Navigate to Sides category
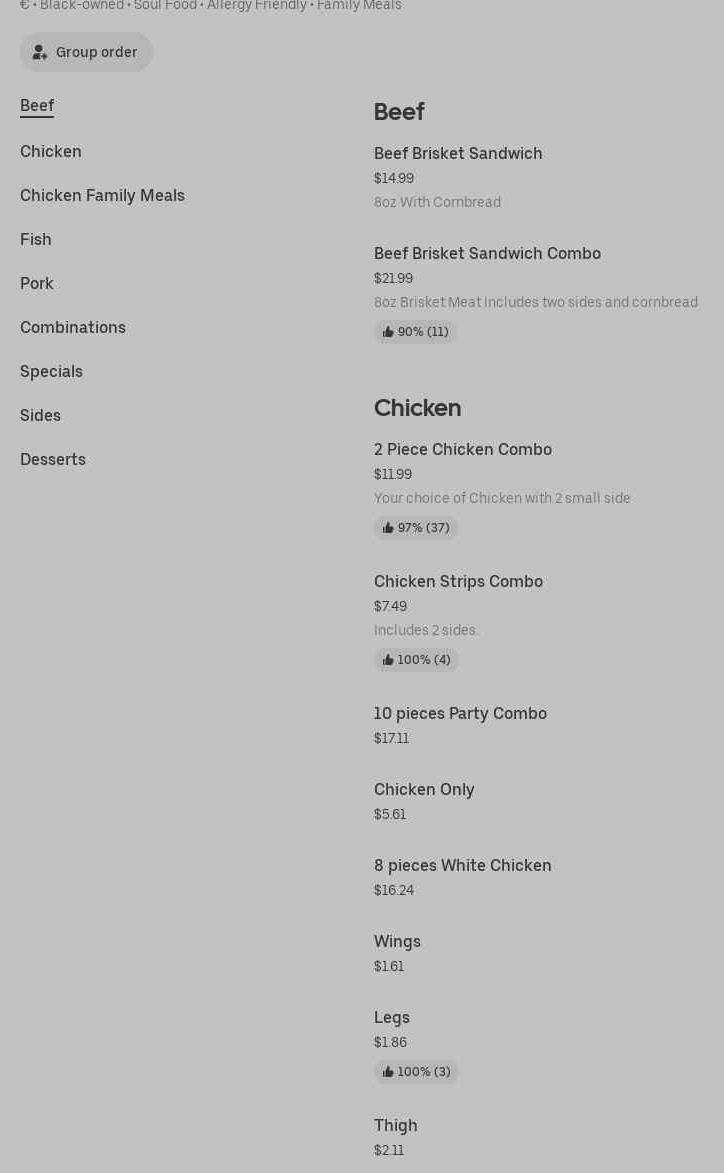 40,415
